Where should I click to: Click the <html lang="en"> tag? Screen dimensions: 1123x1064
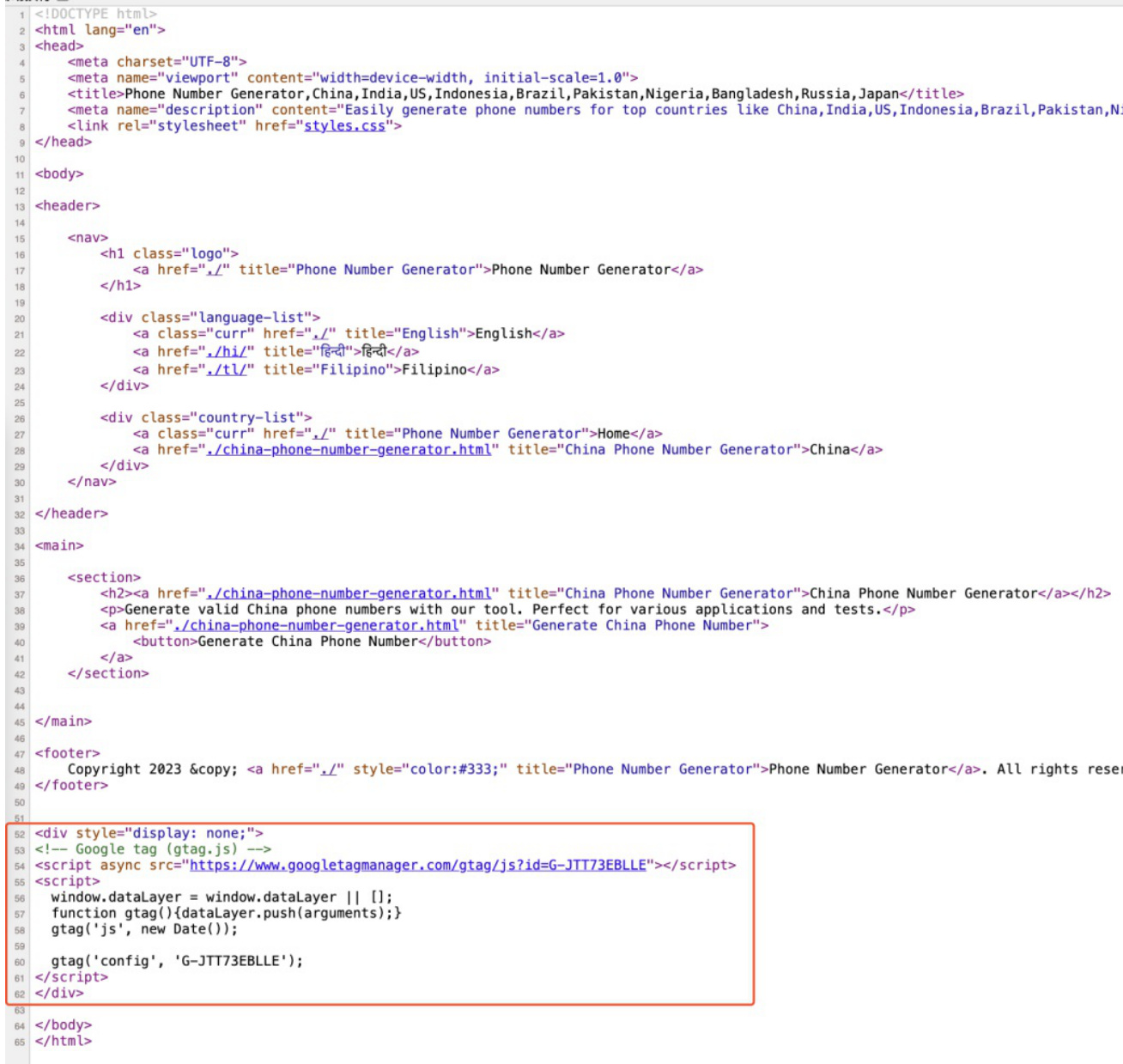100,30
